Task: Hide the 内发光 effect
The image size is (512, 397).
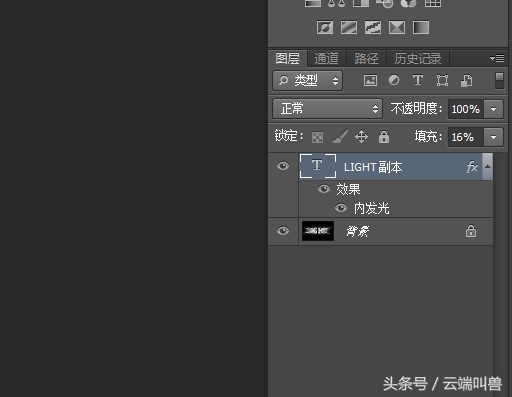Action: (341, 208)
